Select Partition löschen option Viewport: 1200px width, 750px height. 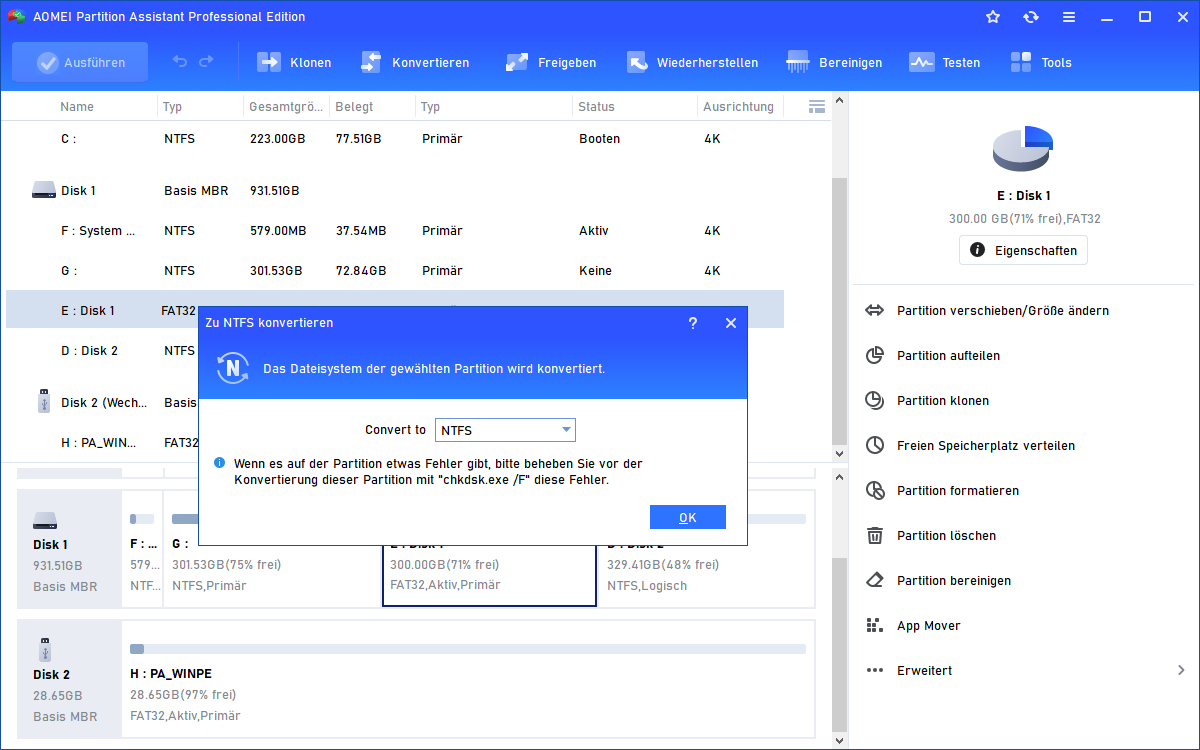tap(945, 535)
